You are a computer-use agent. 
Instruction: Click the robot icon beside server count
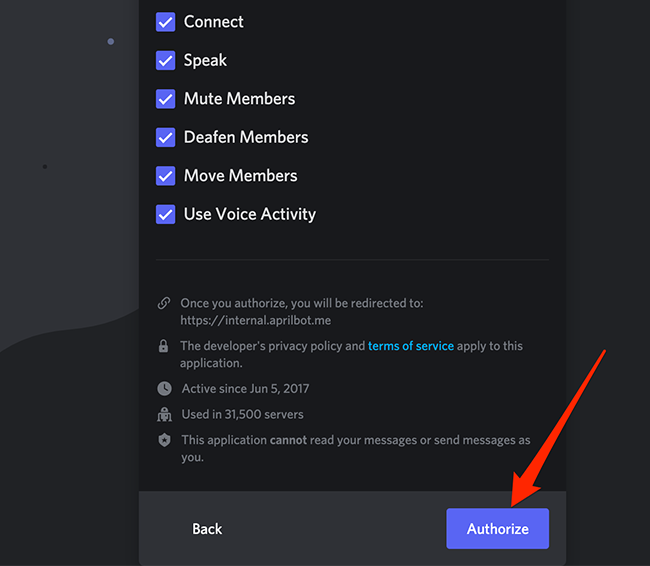click(164, 414)
